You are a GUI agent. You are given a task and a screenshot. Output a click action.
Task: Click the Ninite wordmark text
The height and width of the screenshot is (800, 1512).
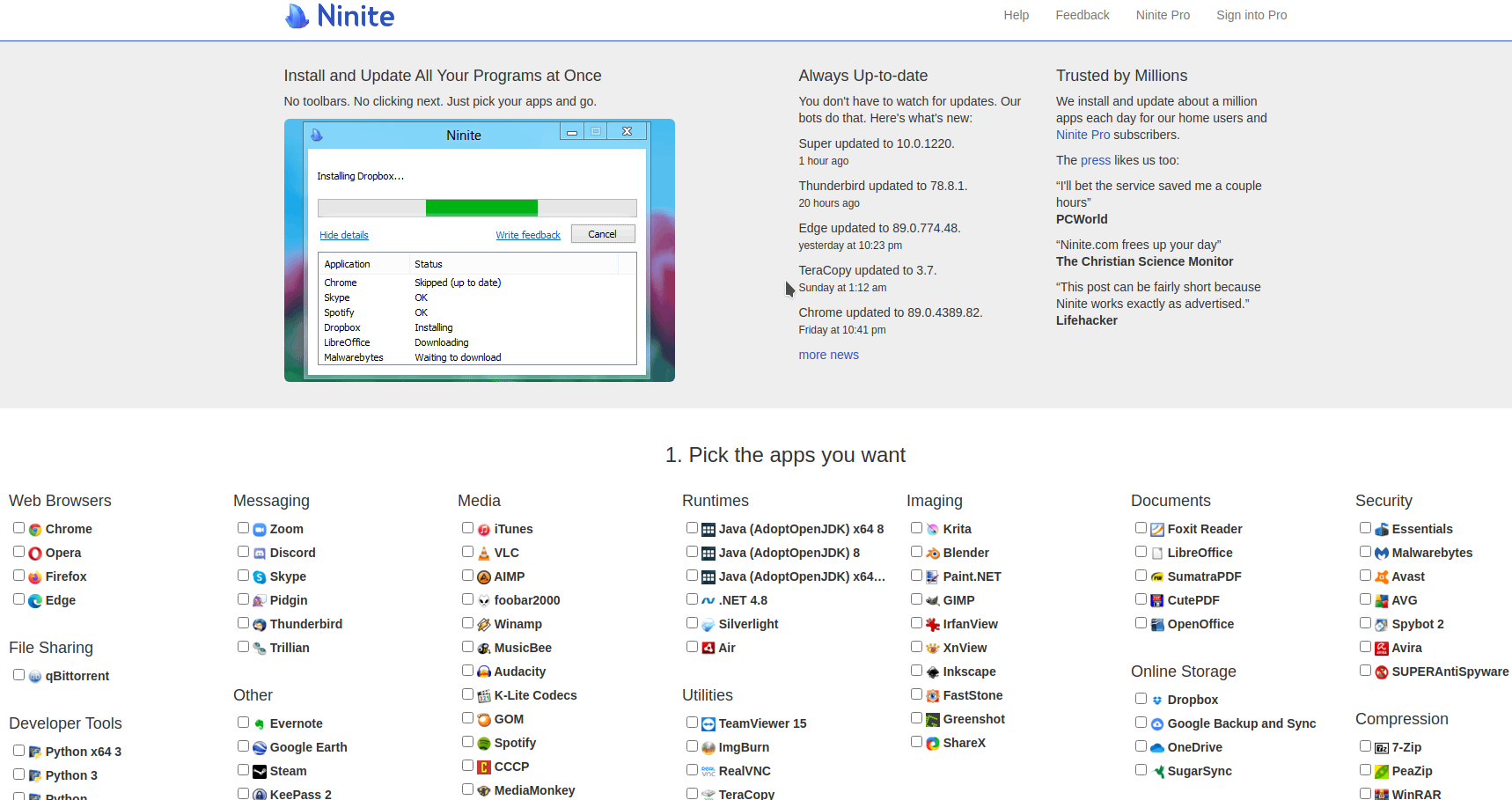click(x=356, y=16)
